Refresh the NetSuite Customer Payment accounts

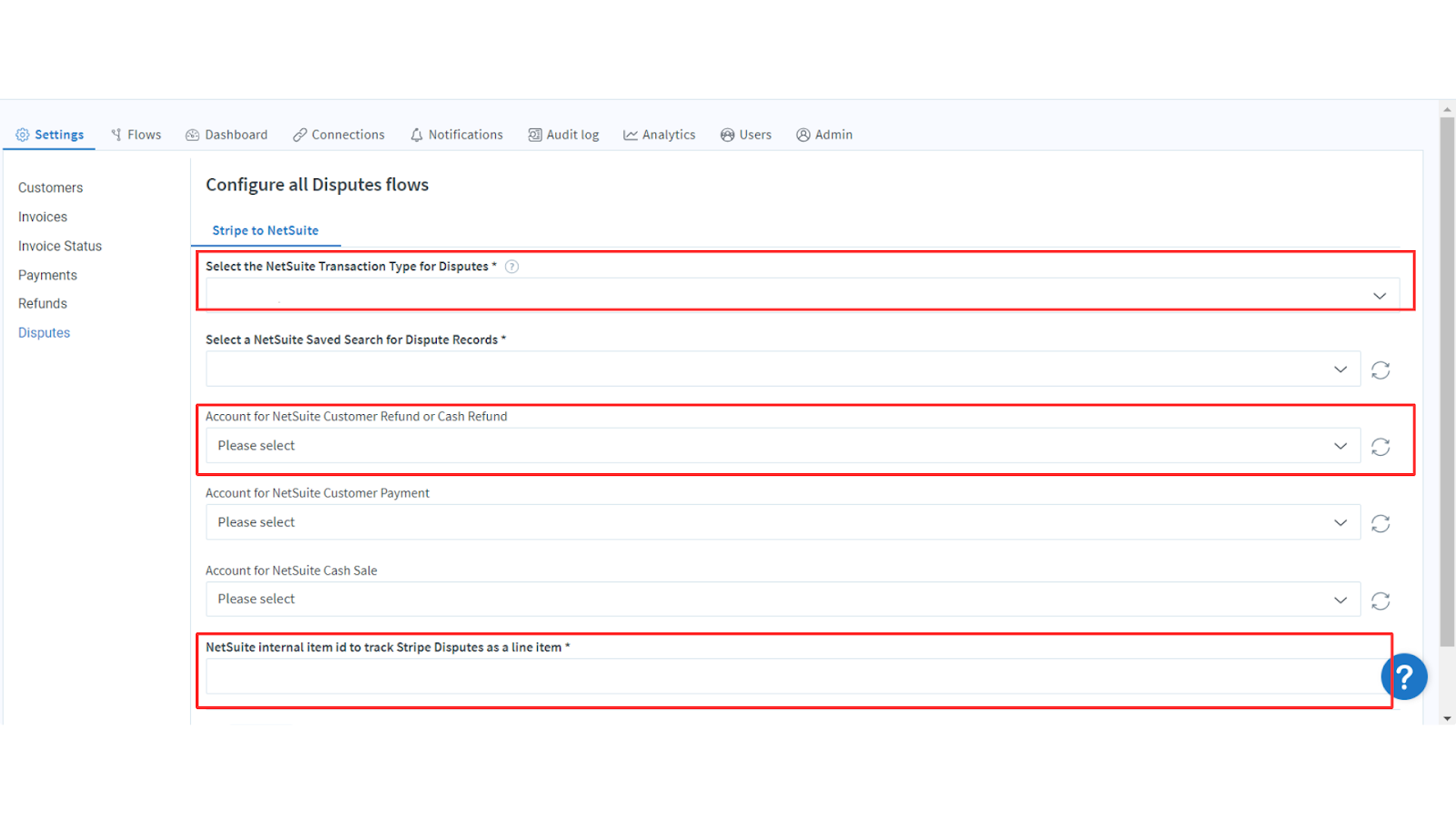tap(1380, 523)
